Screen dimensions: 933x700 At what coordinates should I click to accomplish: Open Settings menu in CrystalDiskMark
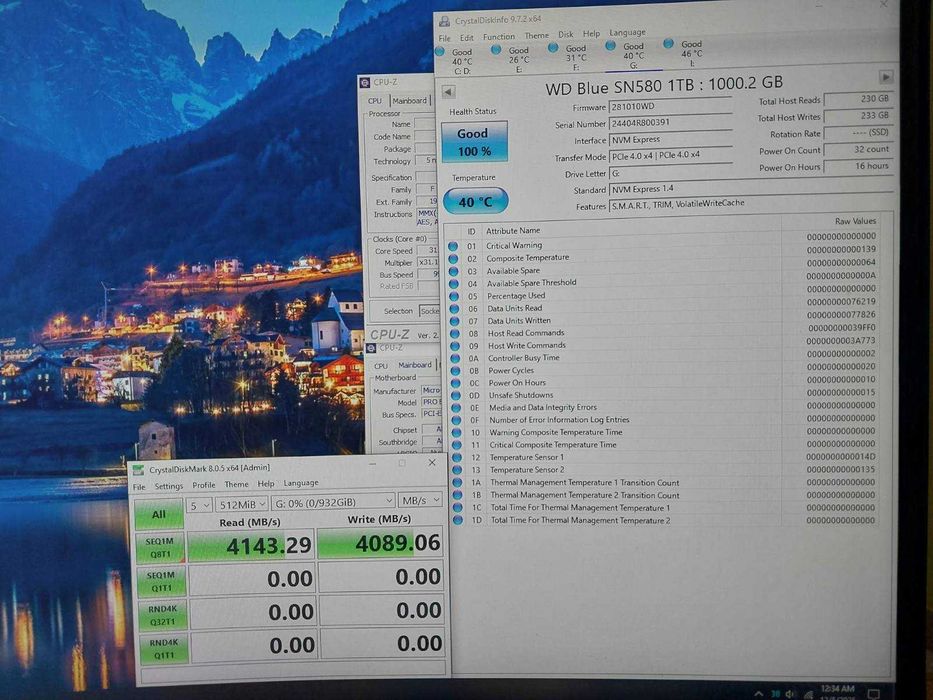[169, 486]
